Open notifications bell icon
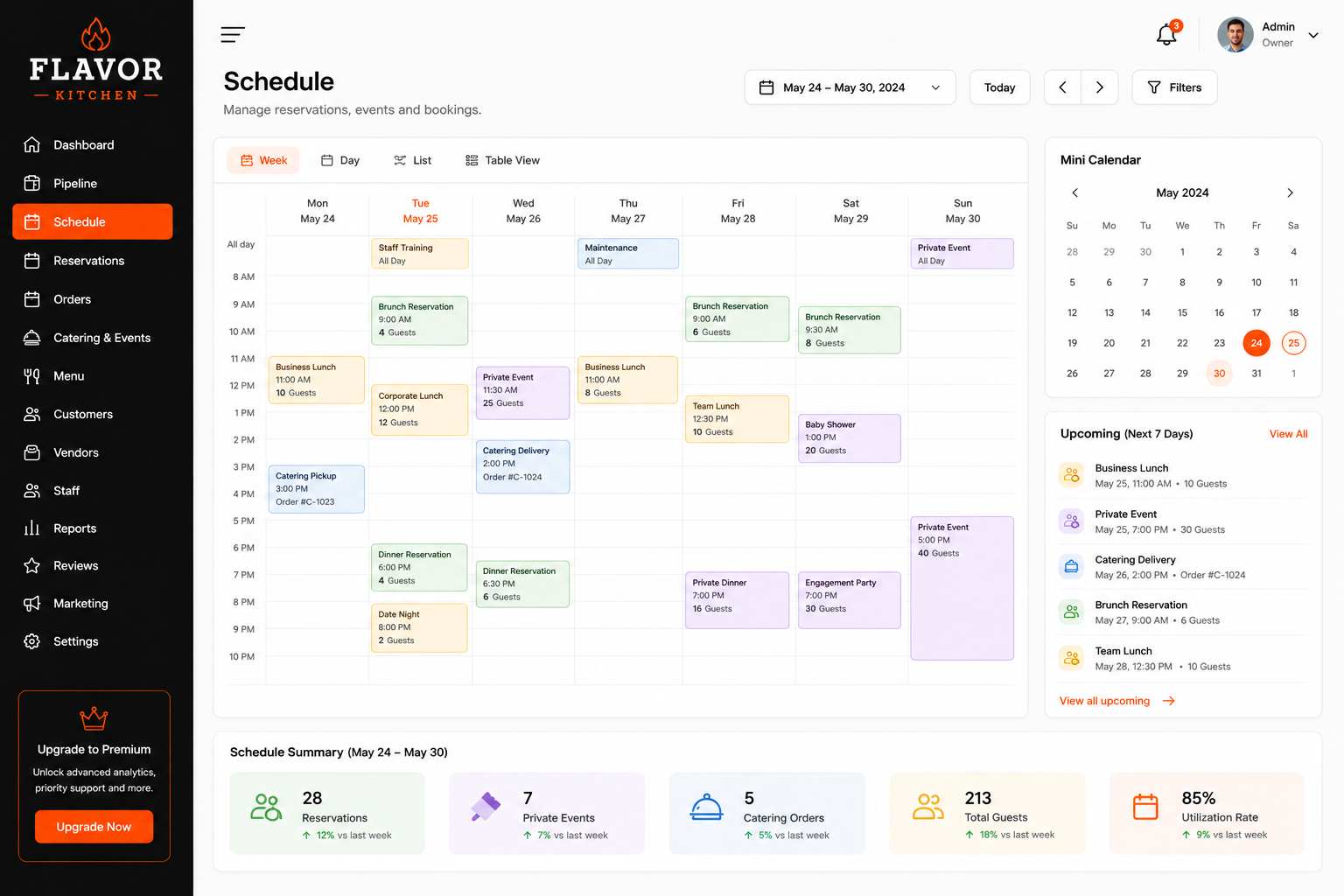The height and width of the screenshot is (896, 1344). point(1166,35)
